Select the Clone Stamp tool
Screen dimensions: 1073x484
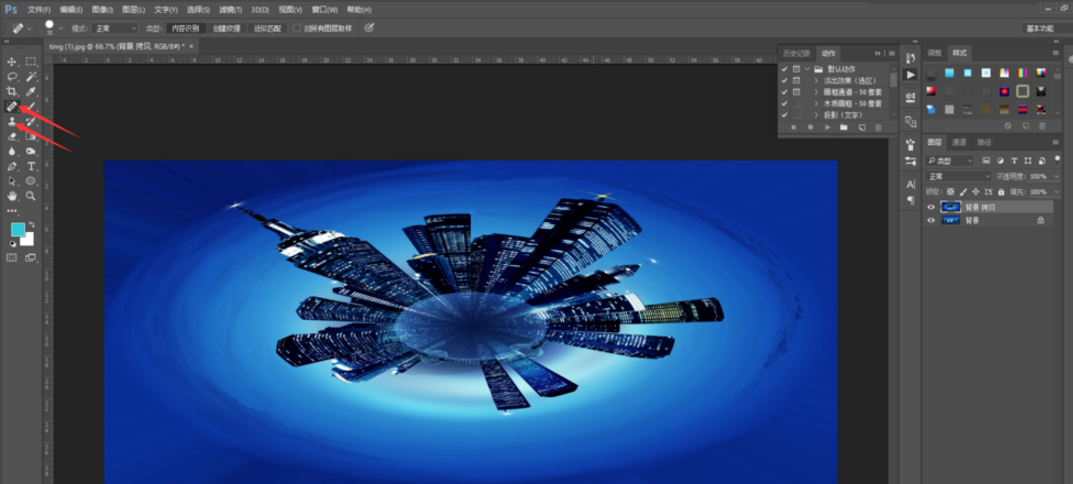12,121
